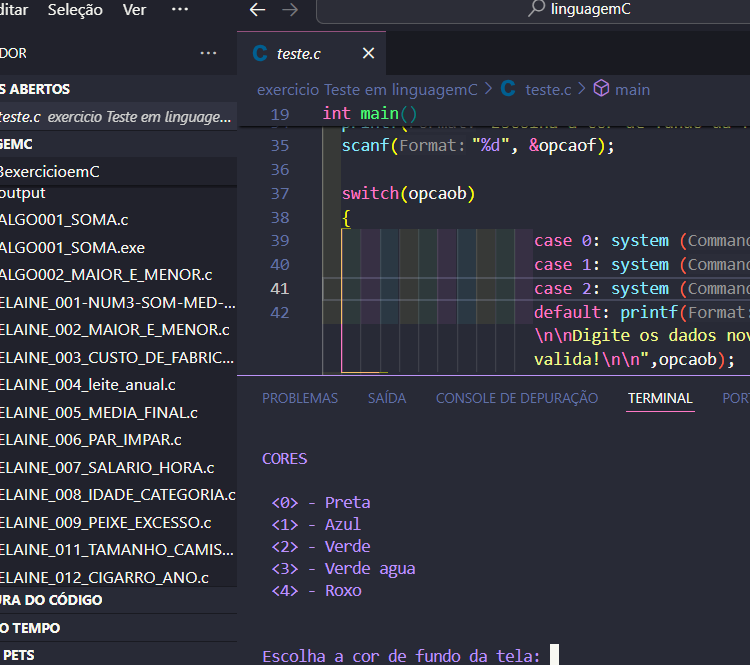
Task: Close the teste.c editor tab
Action: 368,53
